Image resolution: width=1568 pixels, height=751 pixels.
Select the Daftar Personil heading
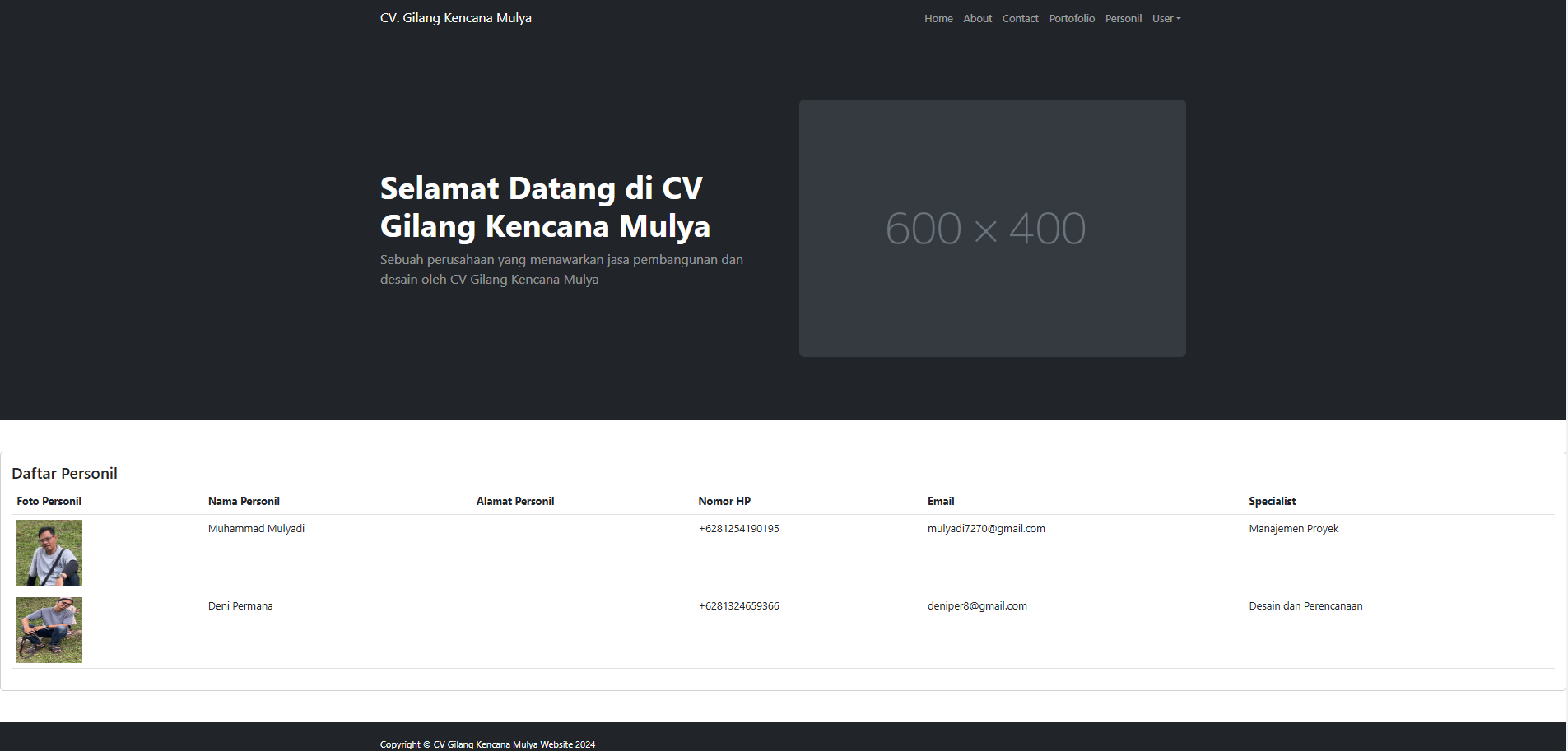coord(65,473)
